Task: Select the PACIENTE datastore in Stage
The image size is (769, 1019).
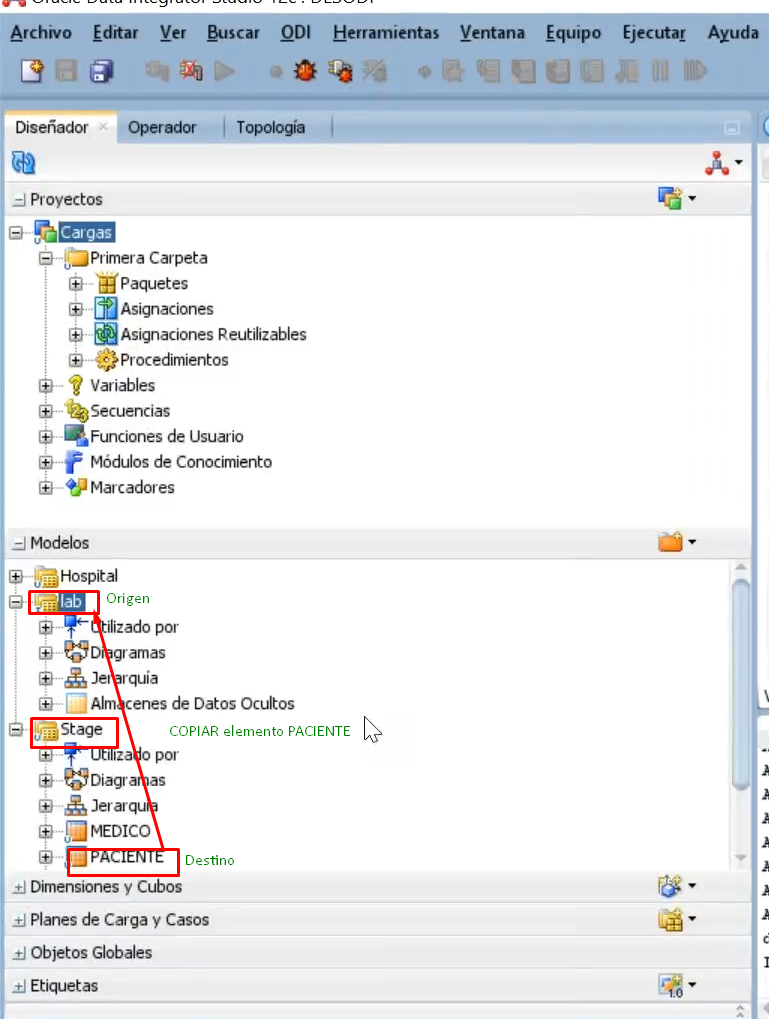Action: (x=127, y=857)
